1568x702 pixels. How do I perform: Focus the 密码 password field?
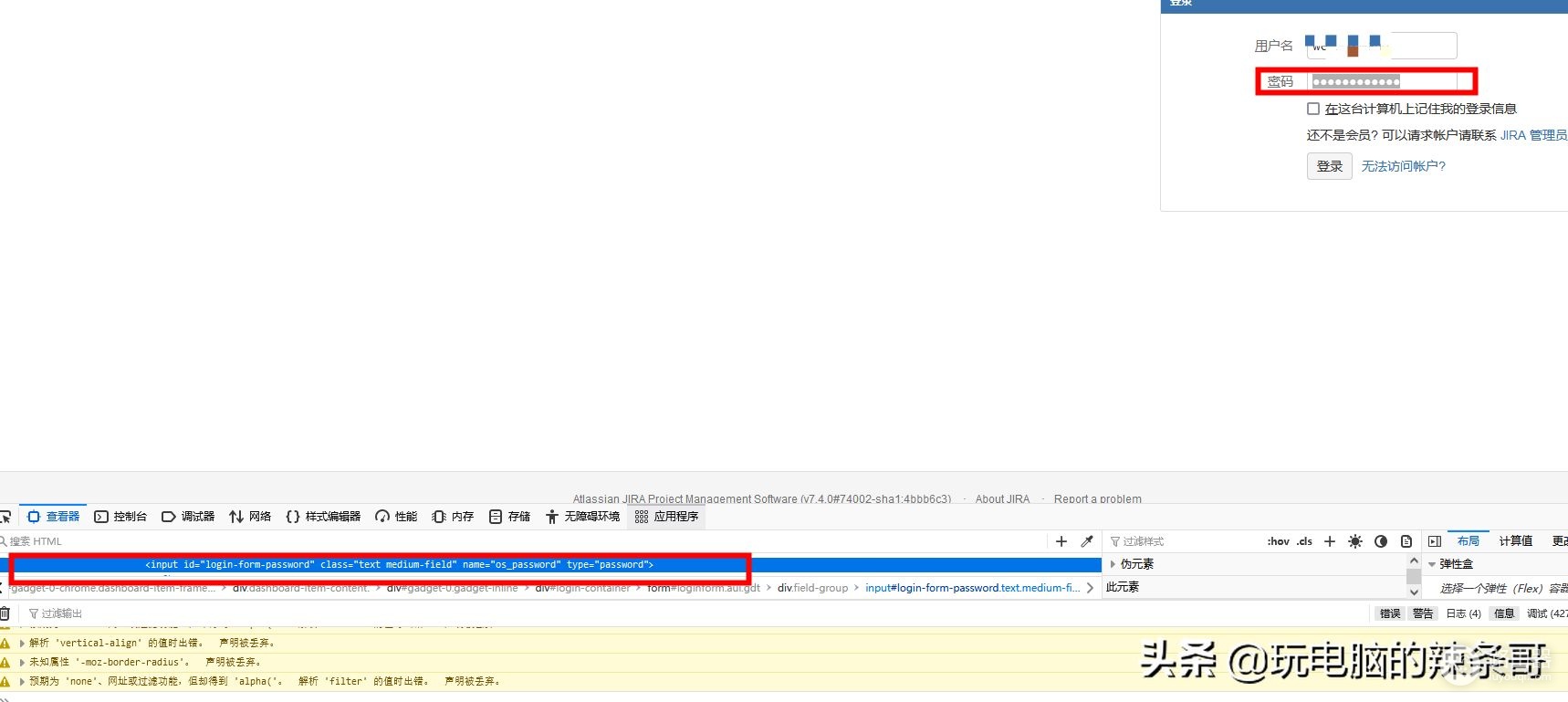[1384, 81]
